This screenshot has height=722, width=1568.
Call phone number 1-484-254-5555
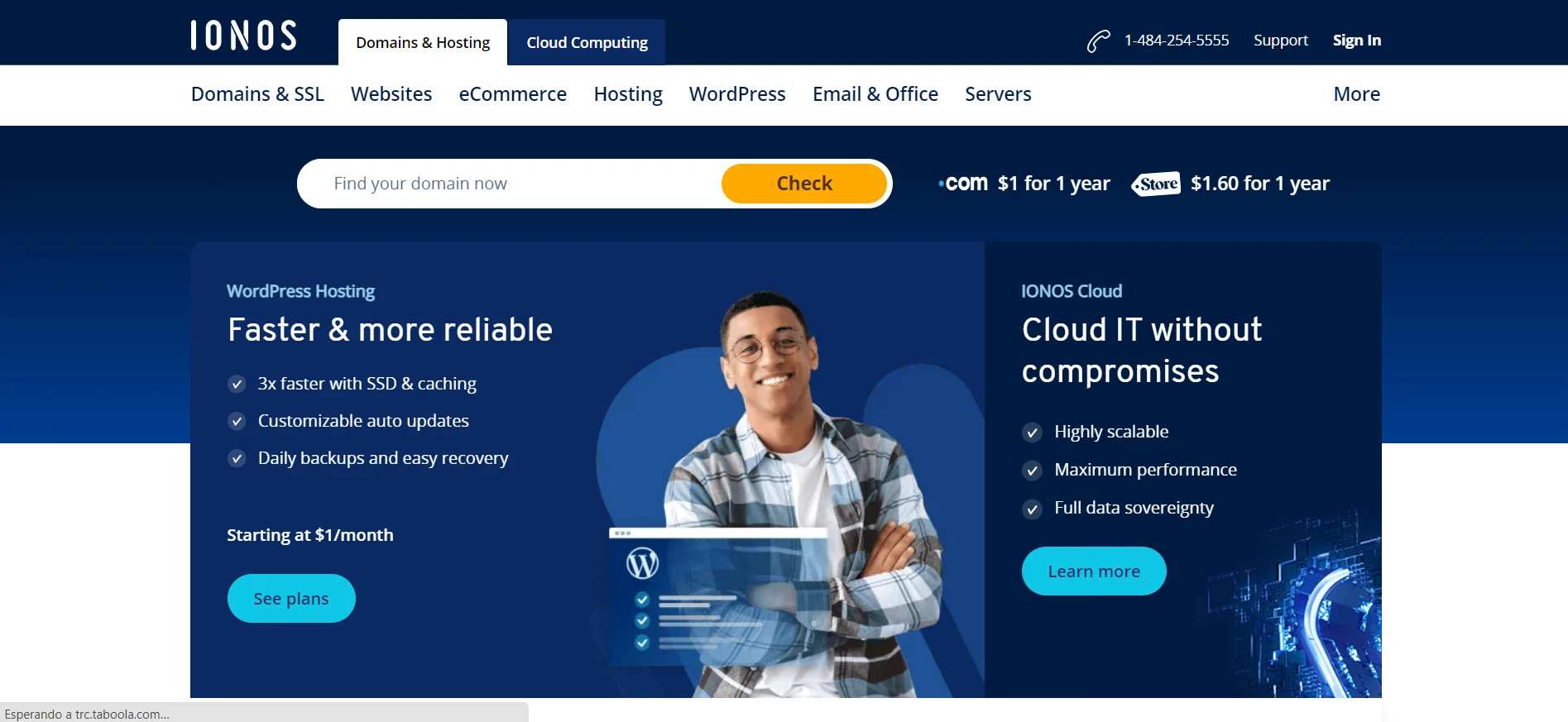[x=1177, y=41]
